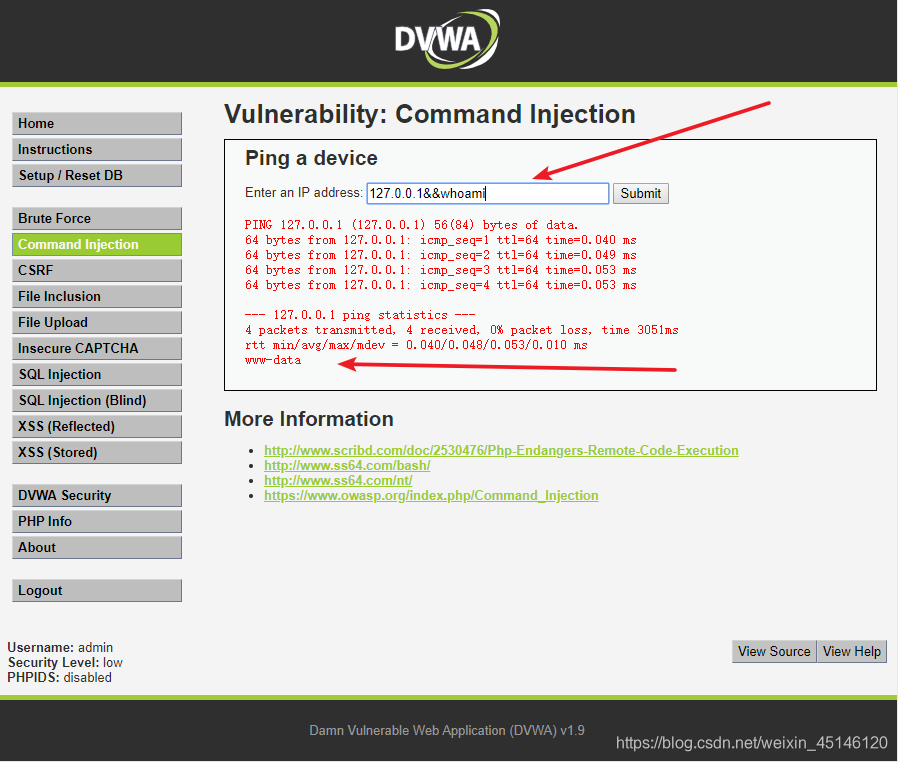The height and width of the screenshot is (762, 898).
Task: Open the About page
Action: (97, 548)
